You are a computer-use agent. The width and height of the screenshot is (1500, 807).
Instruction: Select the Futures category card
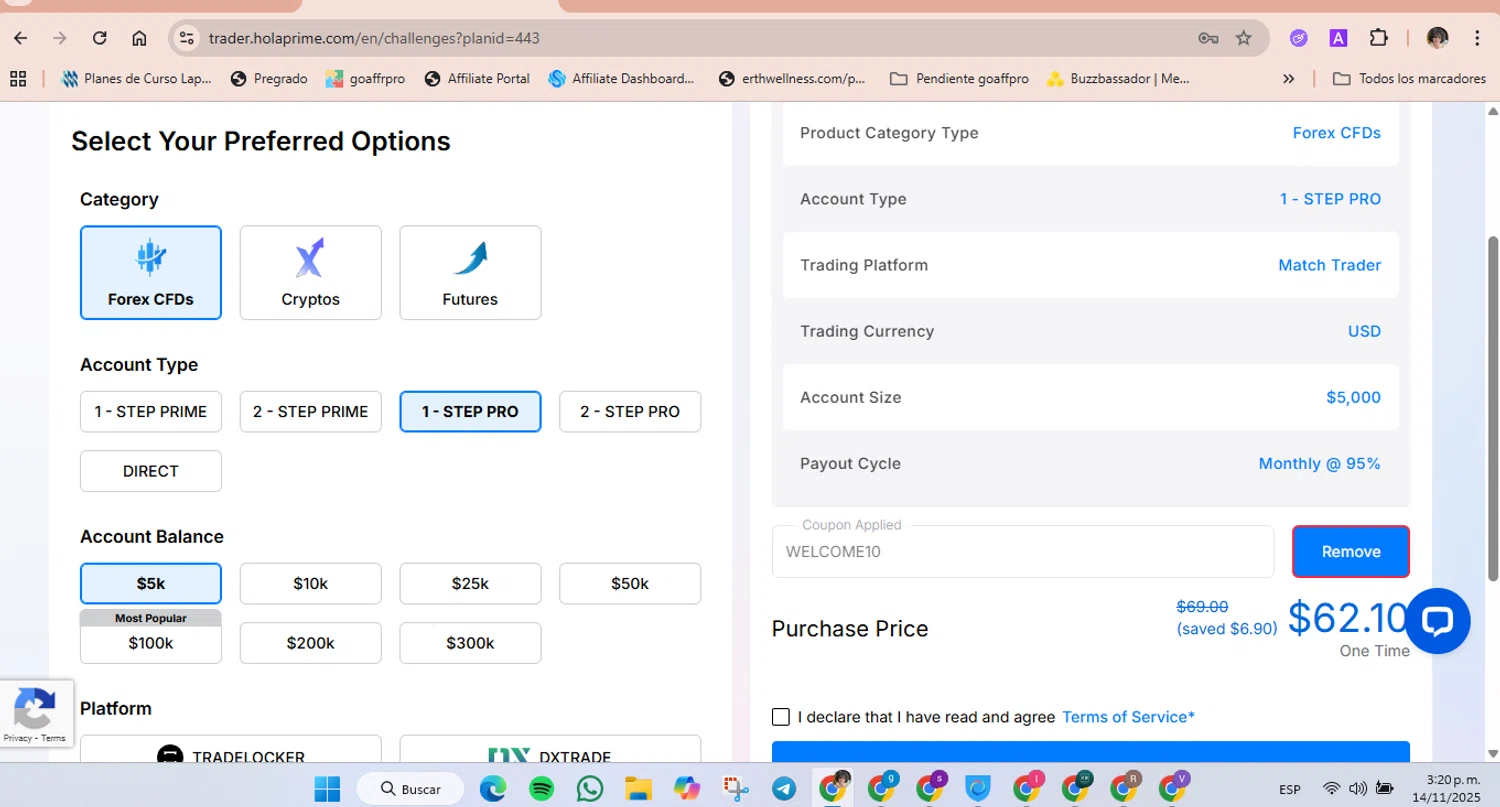click(470, 272)
